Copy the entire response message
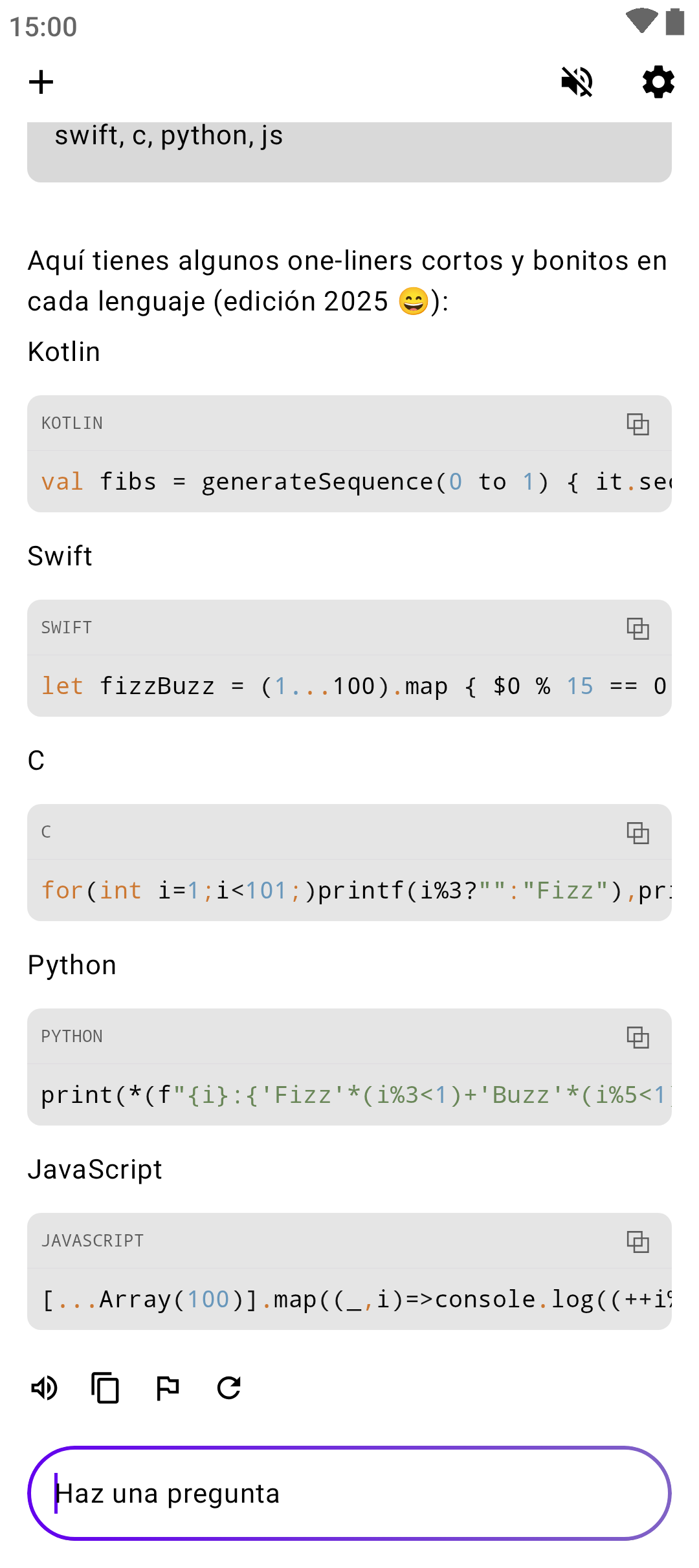699x1568 pixels. (105, 1388)
